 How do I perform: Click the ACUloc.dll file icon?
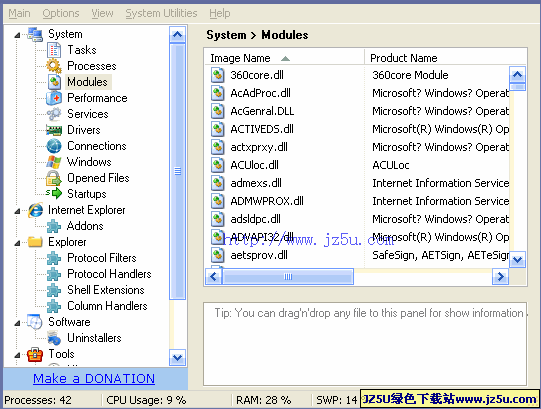218,165
